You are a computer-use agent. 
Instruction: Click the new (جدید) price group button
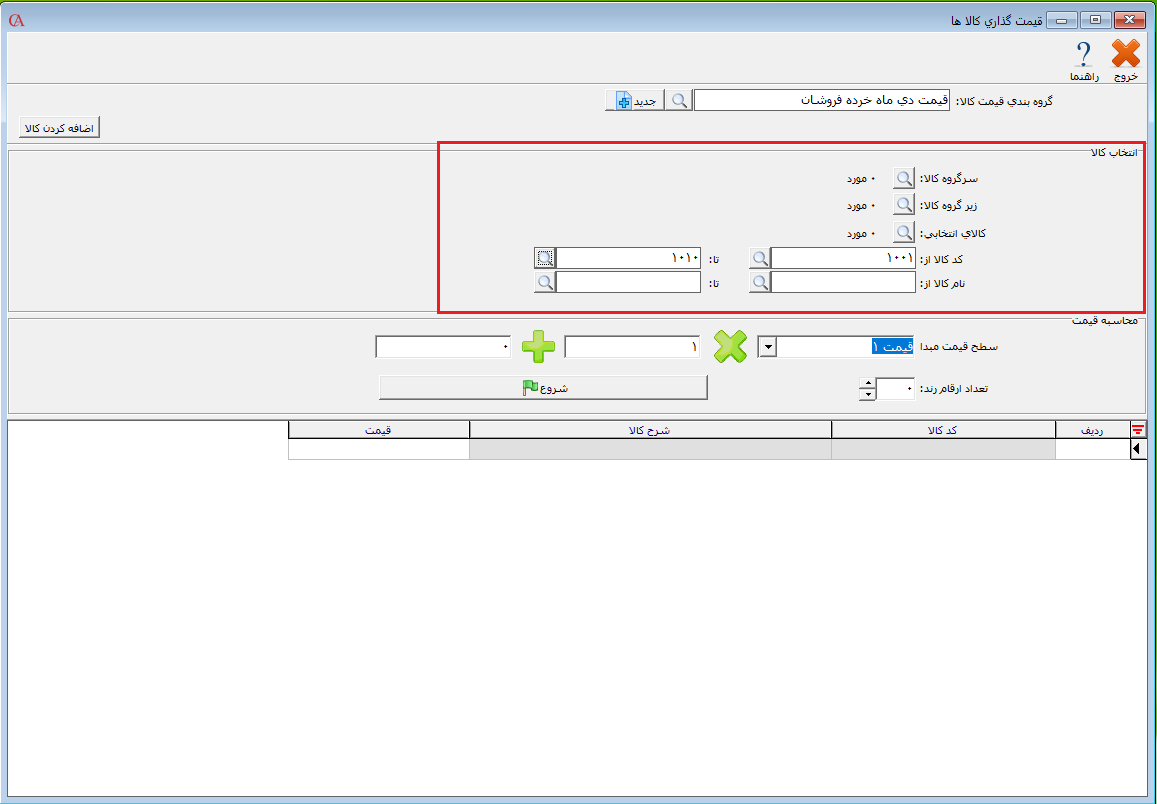634,101
